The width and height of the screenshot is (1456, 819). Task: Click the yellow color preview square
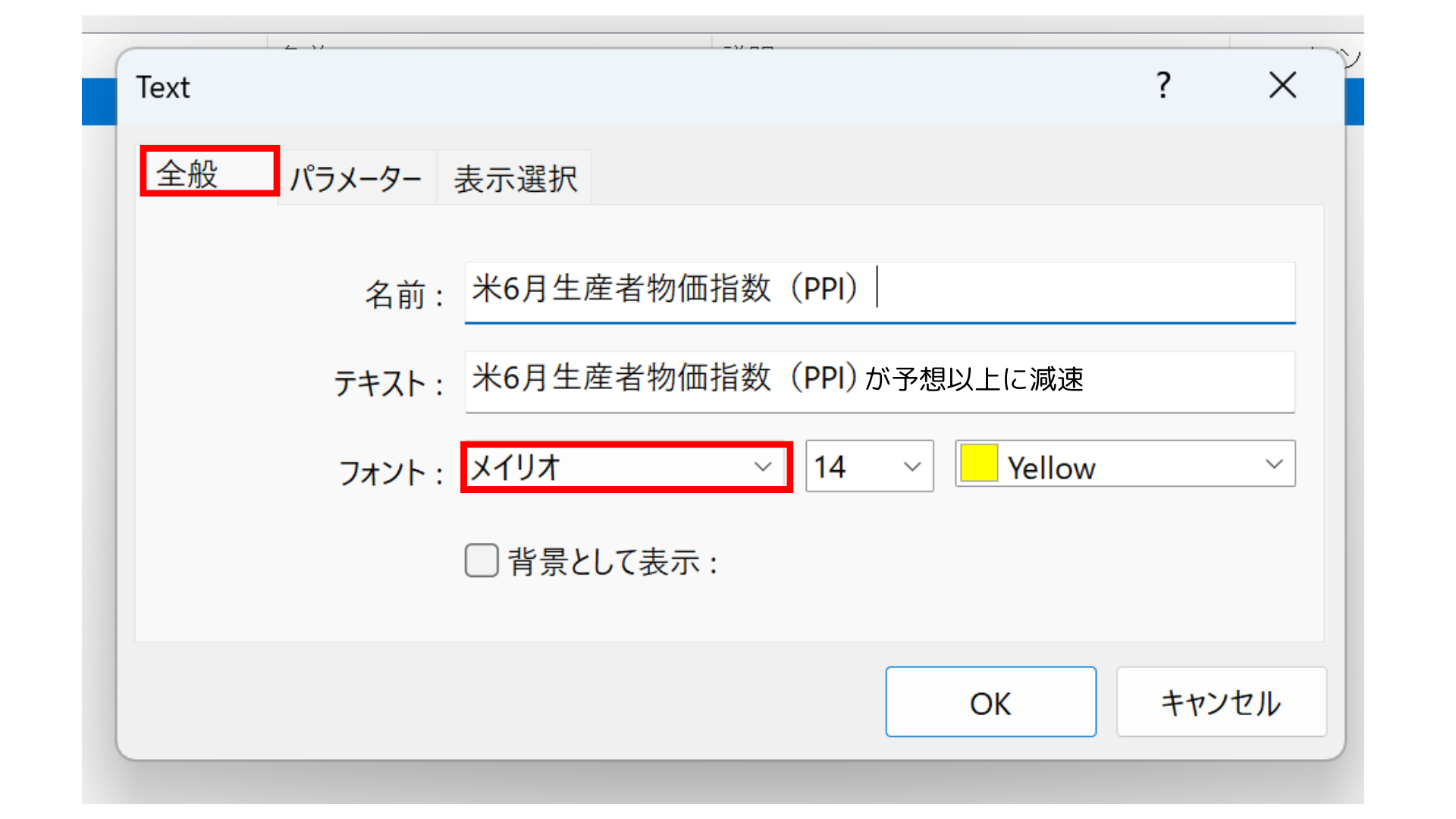pos(978,465)
